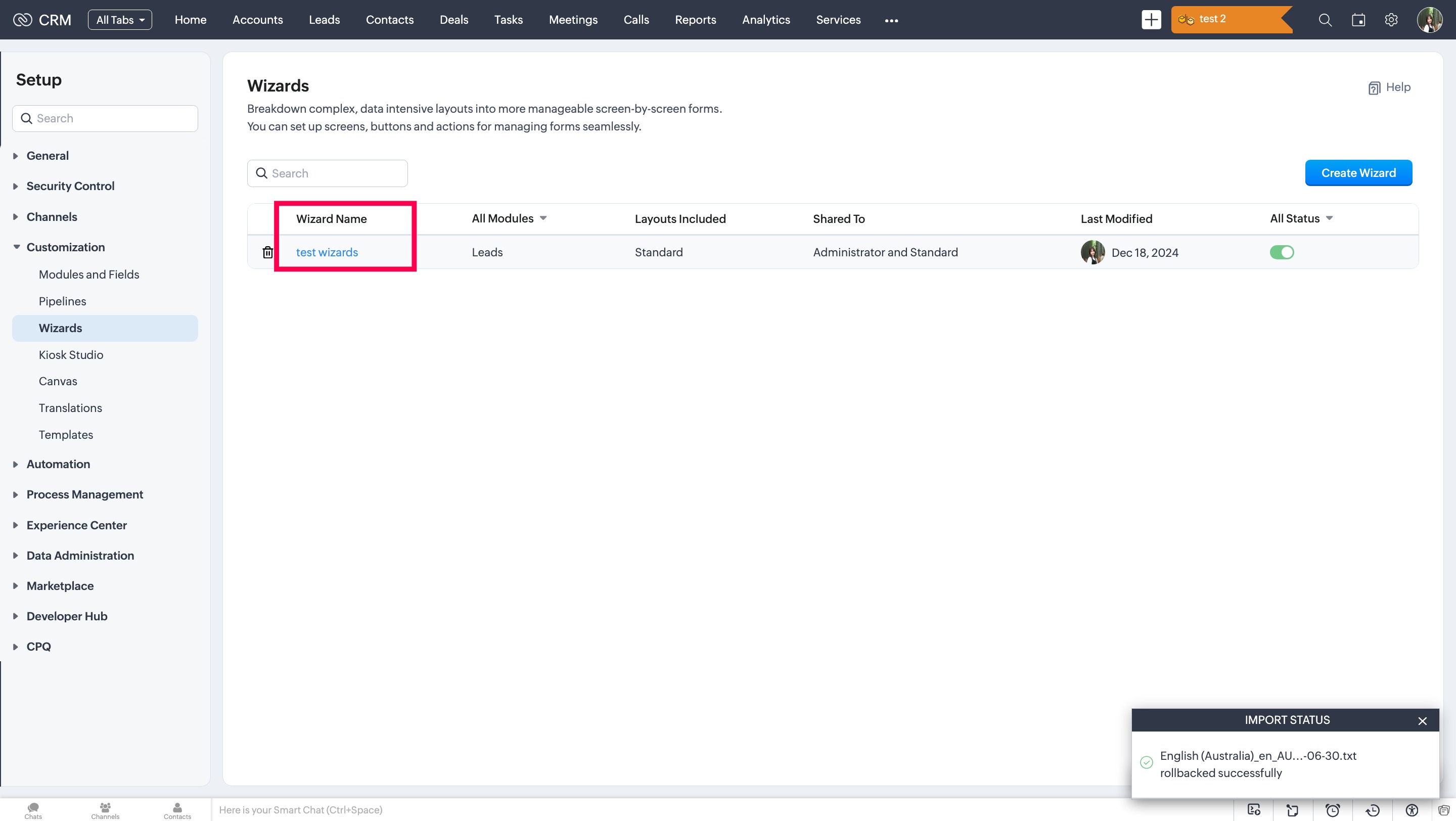The image size is (1456, 821).
Task: Open the All Modules filter dropdown
Action: point(509,219)
